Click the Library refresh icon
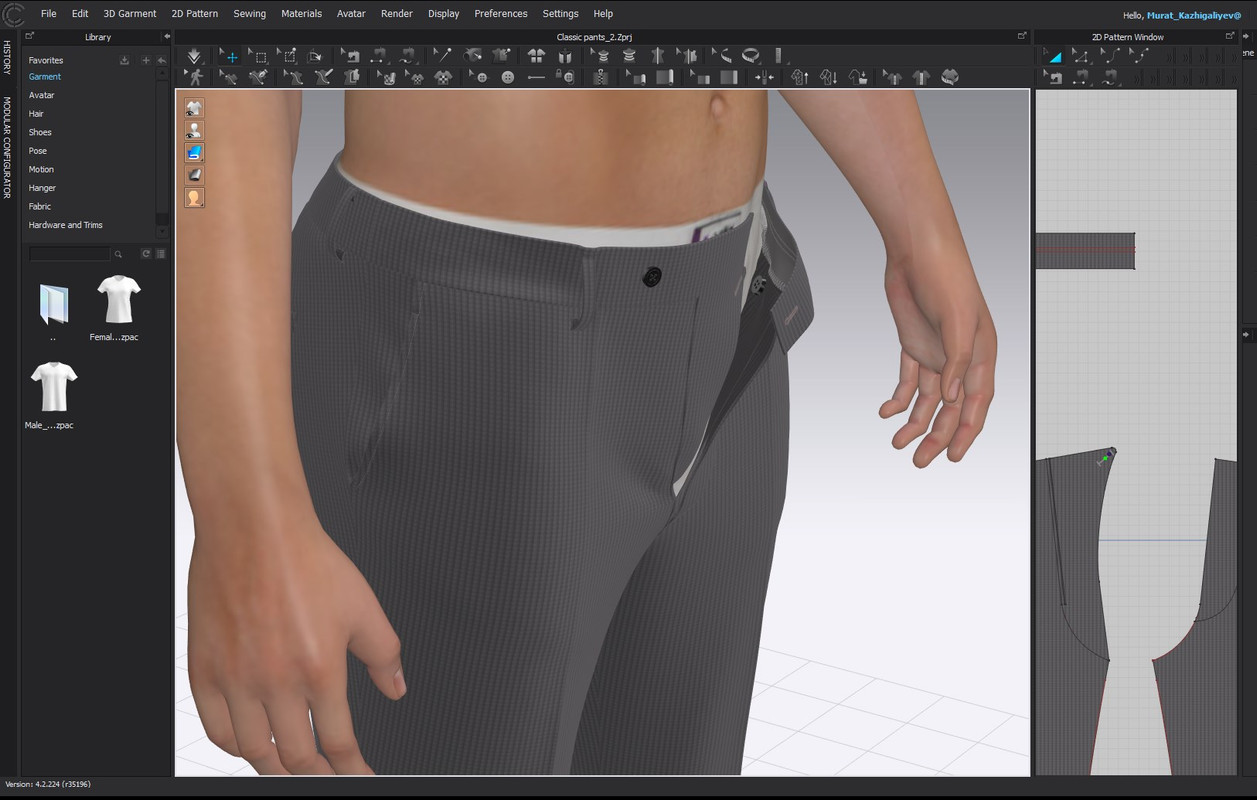Image resolution: width=1257 pixels, height=800 pixels. 146,254
